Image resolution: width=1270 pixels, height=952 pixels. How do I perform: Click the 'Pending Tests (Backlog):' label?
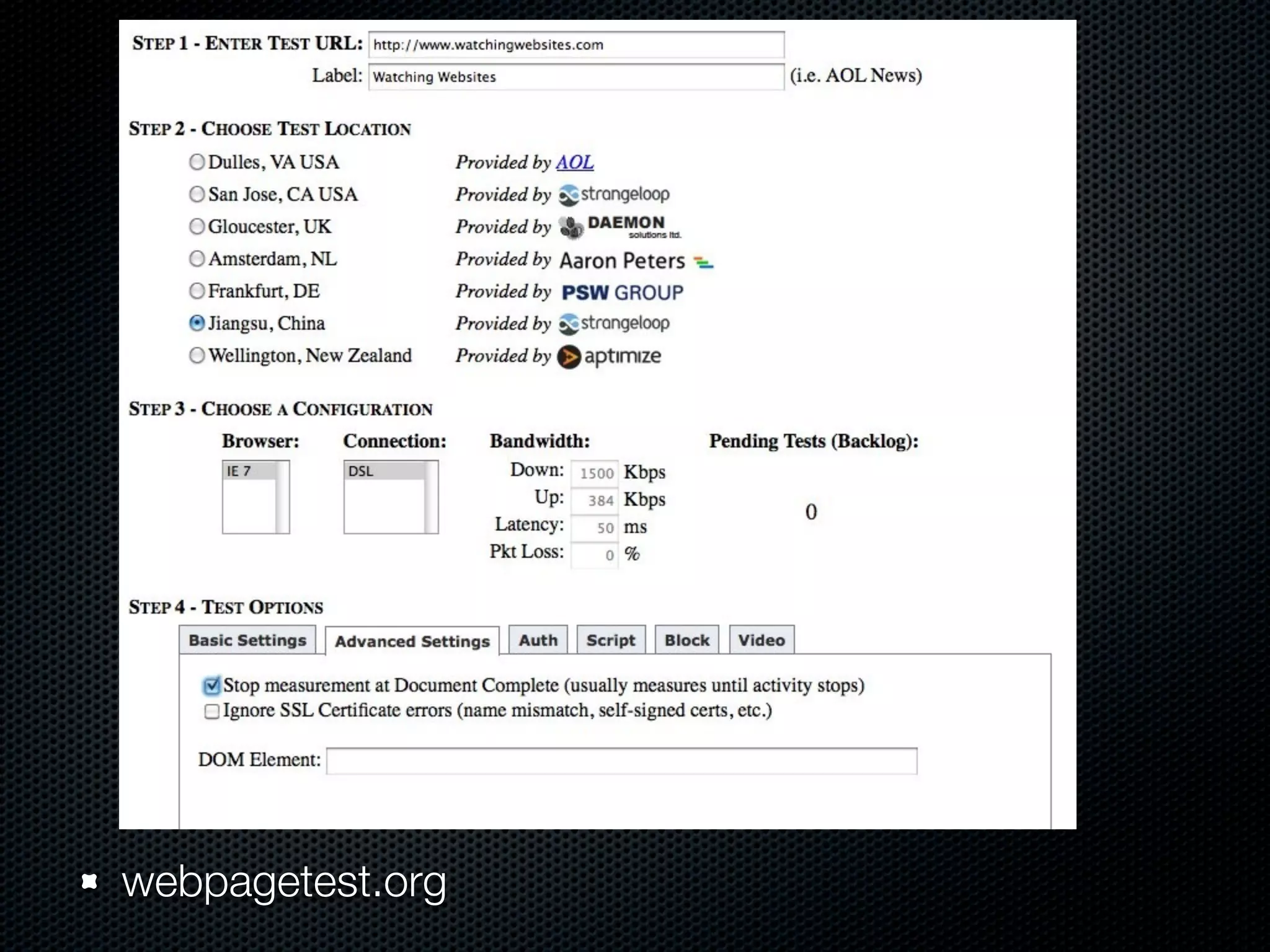click(x=814, y=441)
